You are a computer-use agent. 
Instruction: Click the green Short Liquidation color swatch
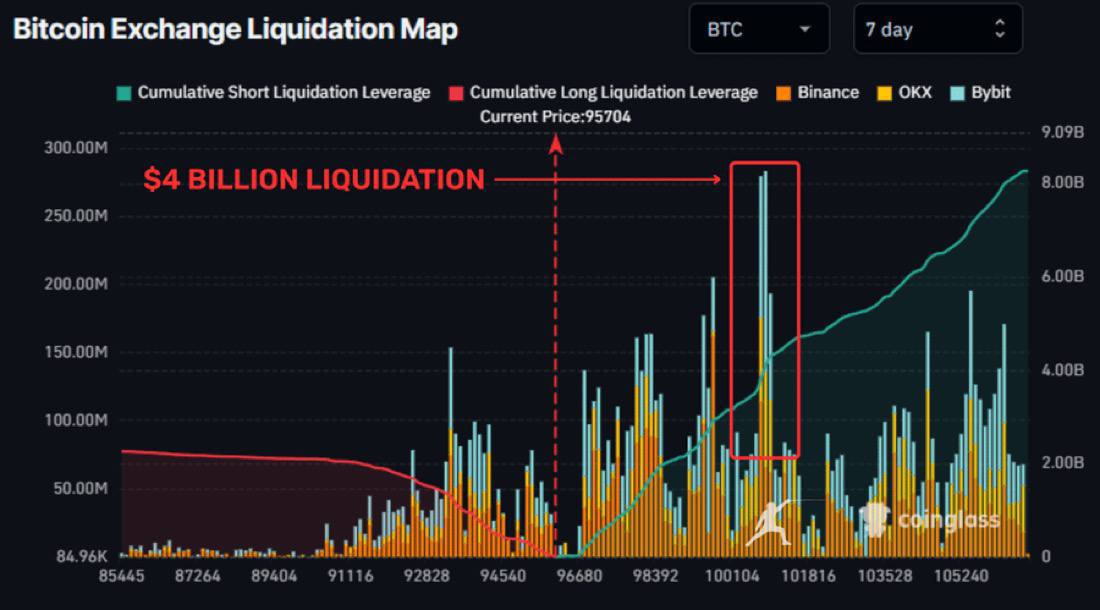pos(124,93)
